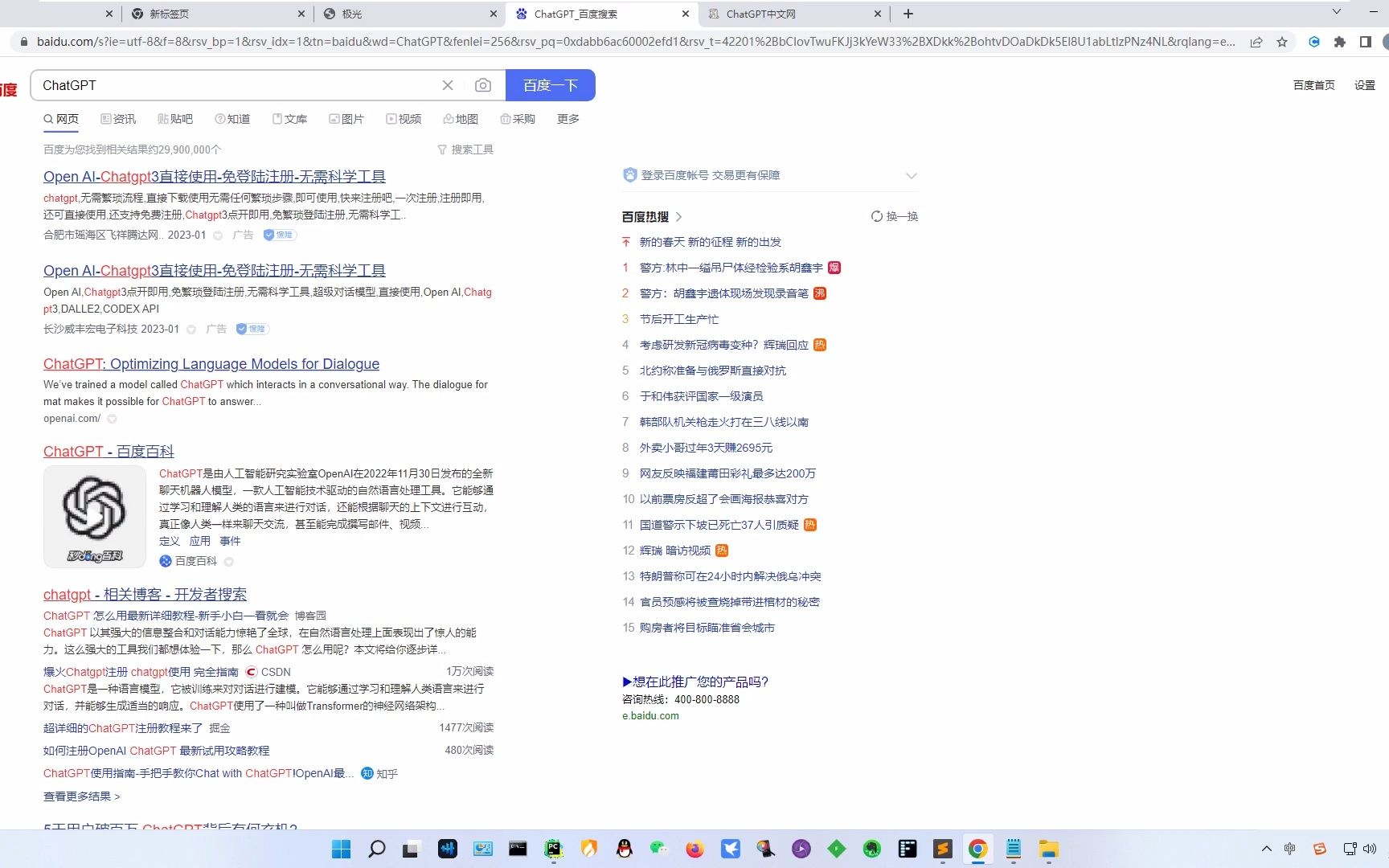Open QQ penguin icon in taskbar
1389x868 pixels.
click(x=625, y=849)
